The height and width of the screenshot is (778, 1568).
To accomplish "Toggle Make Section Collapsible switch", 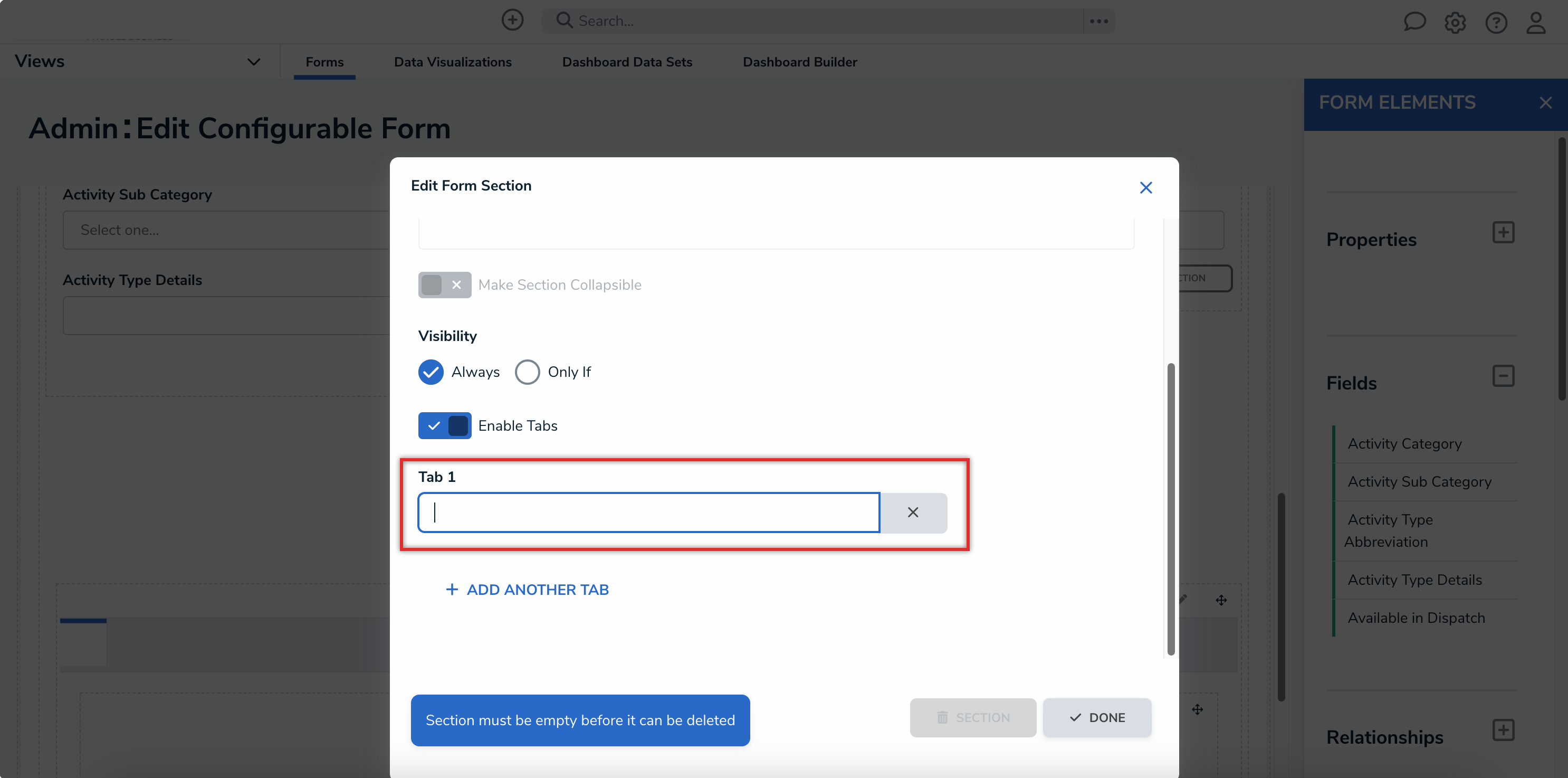I will click(x=444, y=285).
